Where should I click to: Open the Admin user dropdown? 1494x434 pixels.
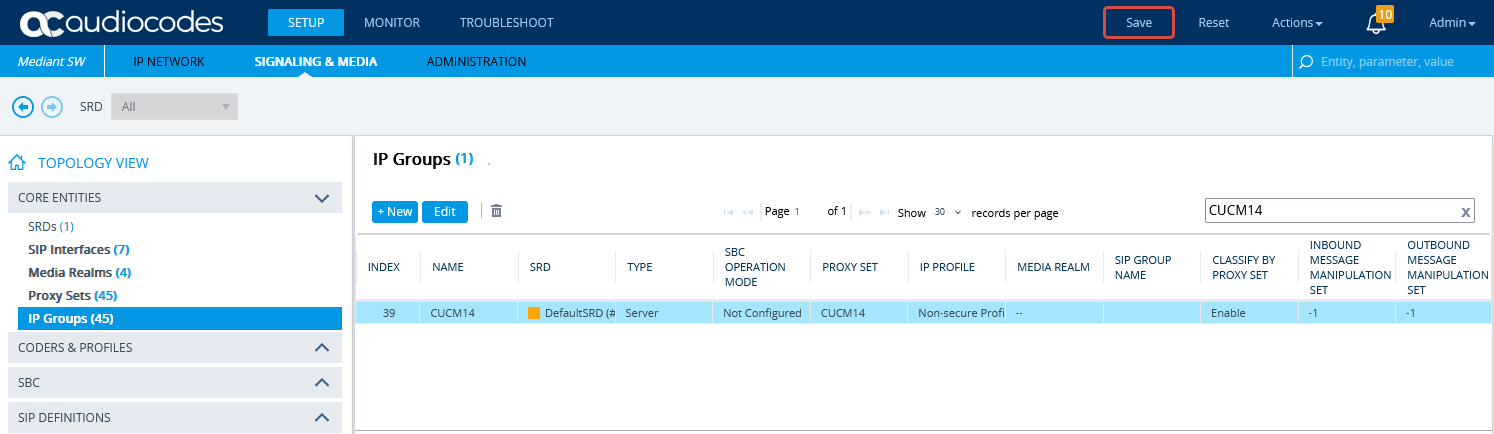tap(1452, 23)
